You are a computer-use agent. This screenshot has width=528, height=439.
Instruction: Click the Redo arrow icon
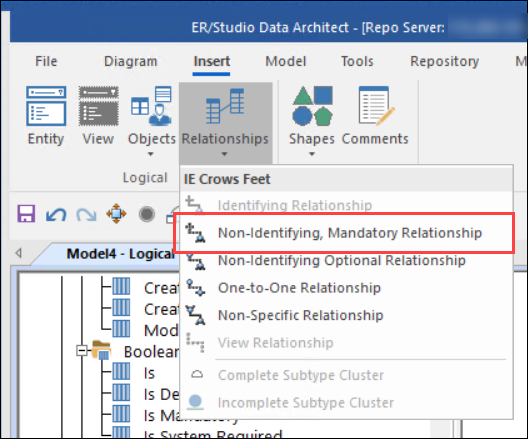pyautogui.click(x=86, y=214)
